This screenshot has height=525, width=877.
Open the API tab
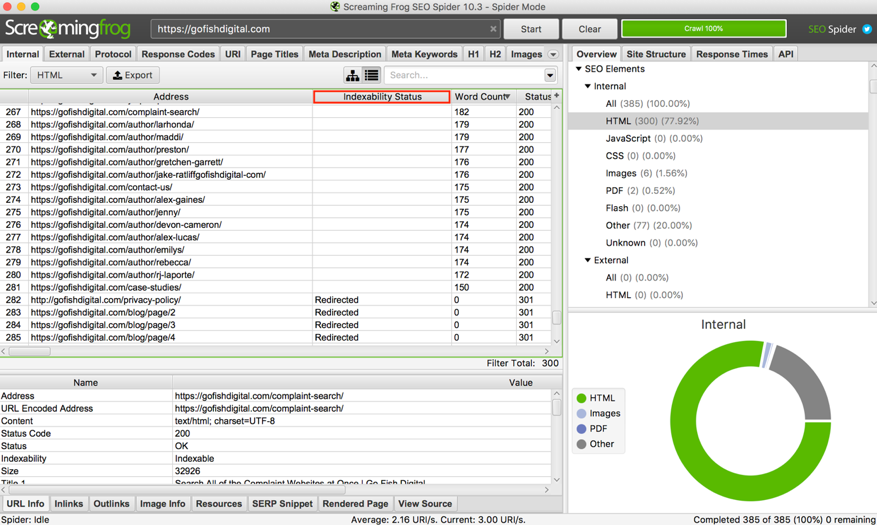pos(785,54)
